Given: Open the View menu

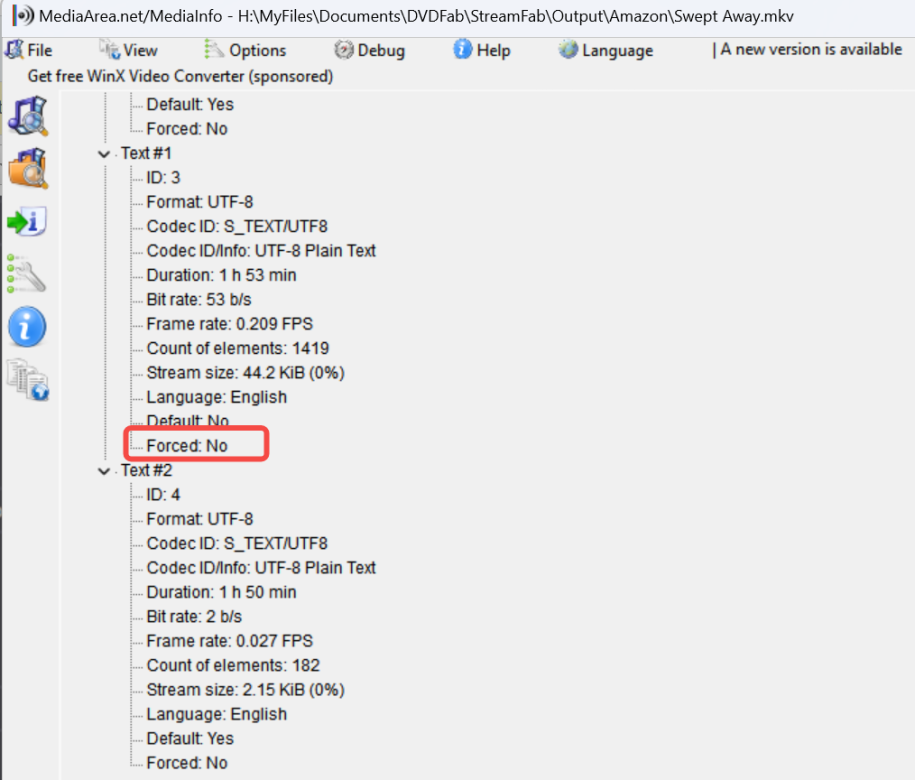Looking at the screenshot, I should [x=128, y=50].
